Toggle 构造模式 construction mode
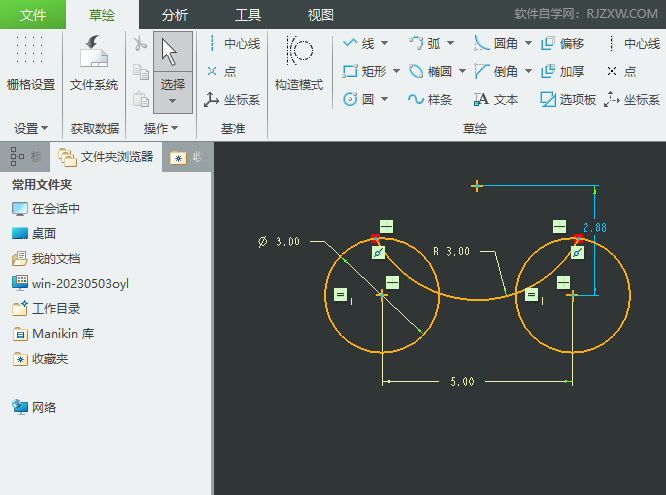The height and width of the screenshot is (495, 666). (299, 64)
